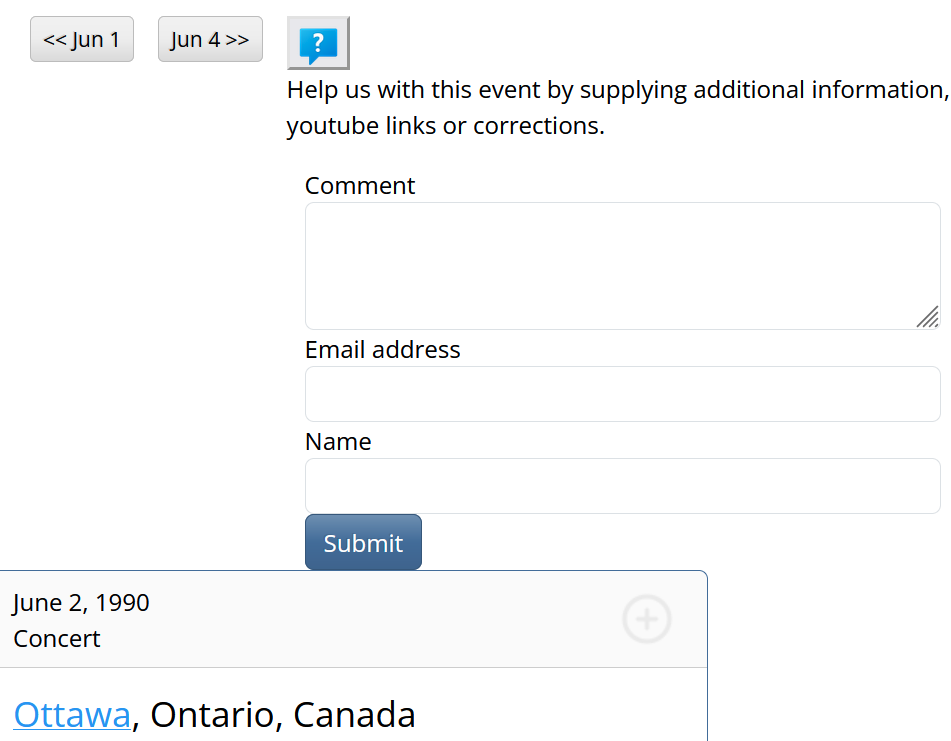Click the Name field label
This screenshot has height=741, width=951.
tap(338, 442)
